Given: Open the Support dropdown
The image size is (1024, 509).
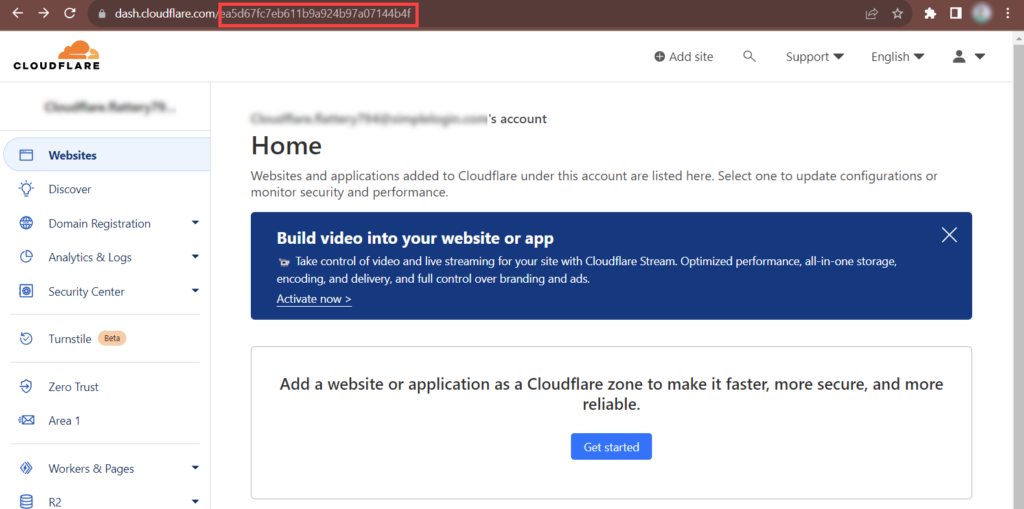Looking at the screenshot, I should pos(814,57).
